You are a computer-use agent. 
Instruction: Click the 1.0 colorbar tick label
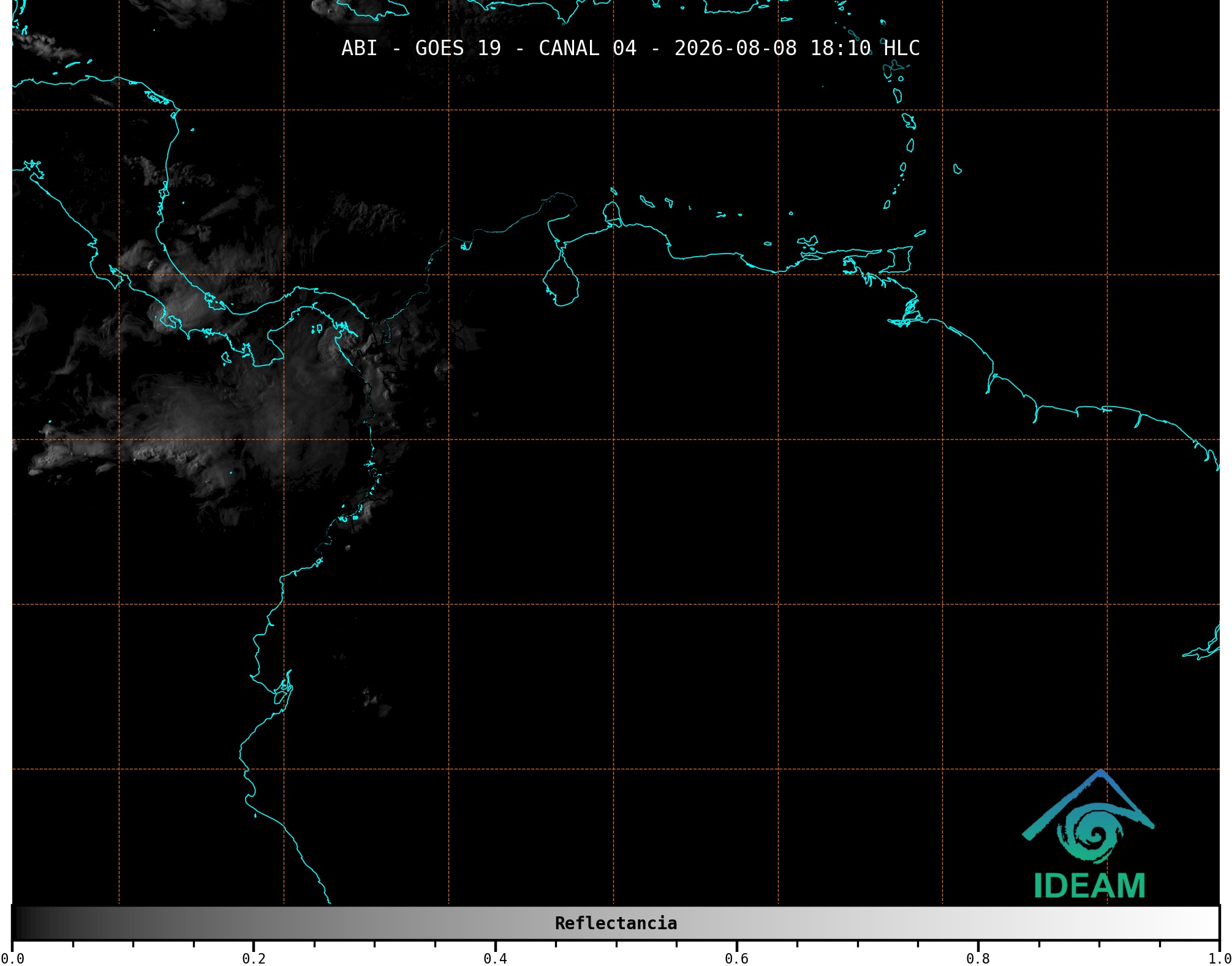coord(1219,958)
